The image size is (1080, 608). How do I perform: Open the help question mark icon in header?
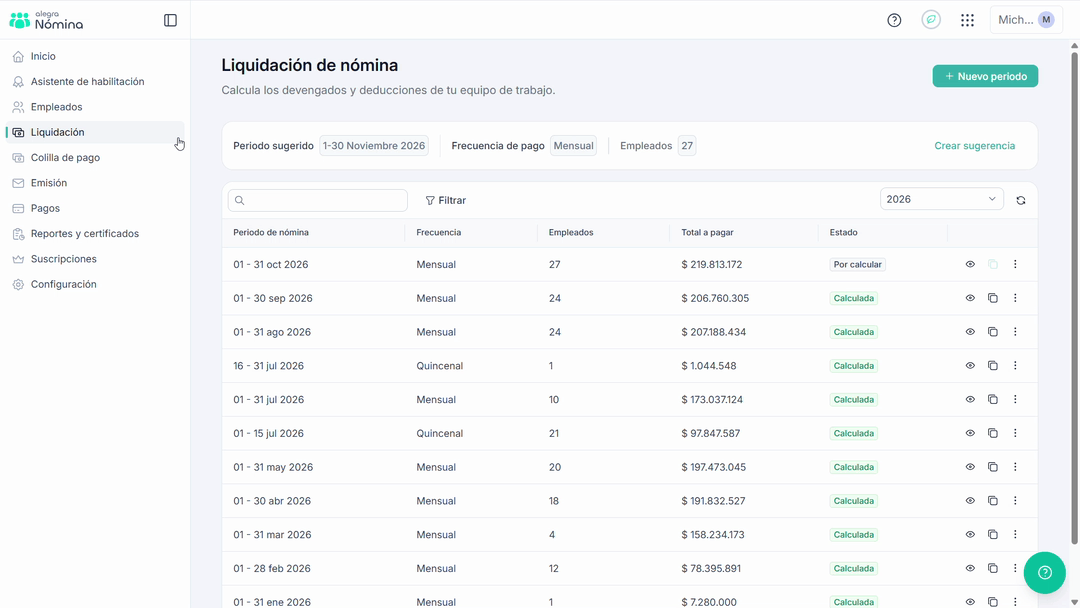[894, 21]
